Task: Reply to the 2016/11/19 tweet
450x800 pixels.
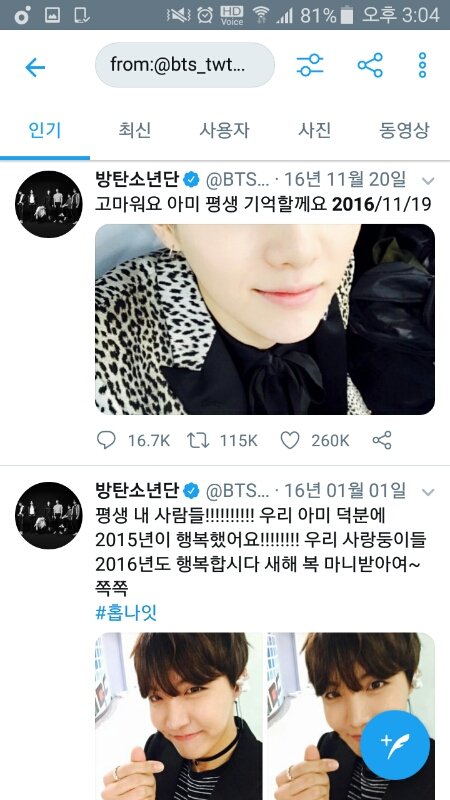Action: [x=106, y=440]
